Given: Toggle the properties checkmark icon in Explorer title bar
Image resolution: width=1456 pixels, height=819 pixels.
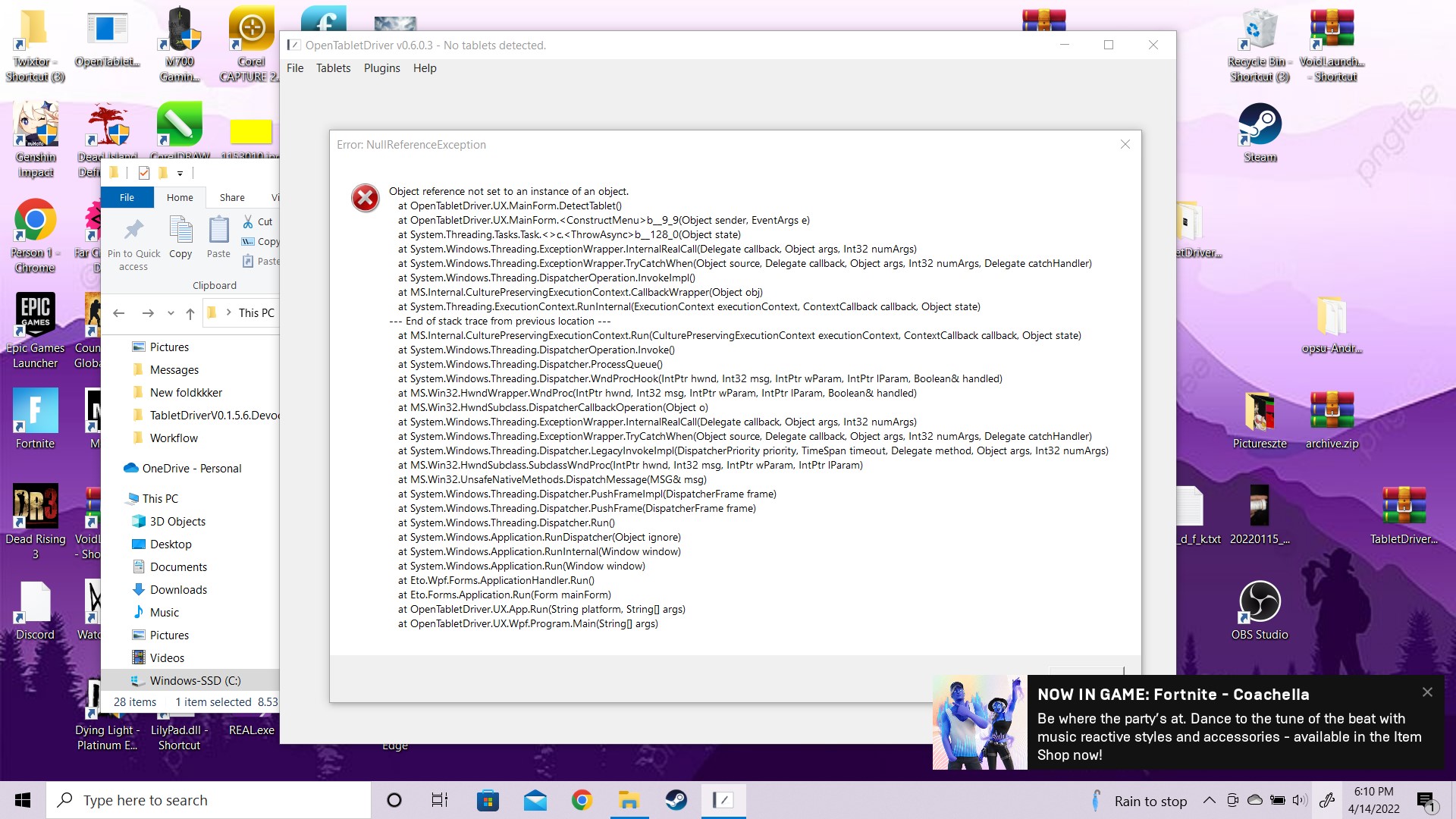Looking at the screenshot, I should [x=144, y=173].
